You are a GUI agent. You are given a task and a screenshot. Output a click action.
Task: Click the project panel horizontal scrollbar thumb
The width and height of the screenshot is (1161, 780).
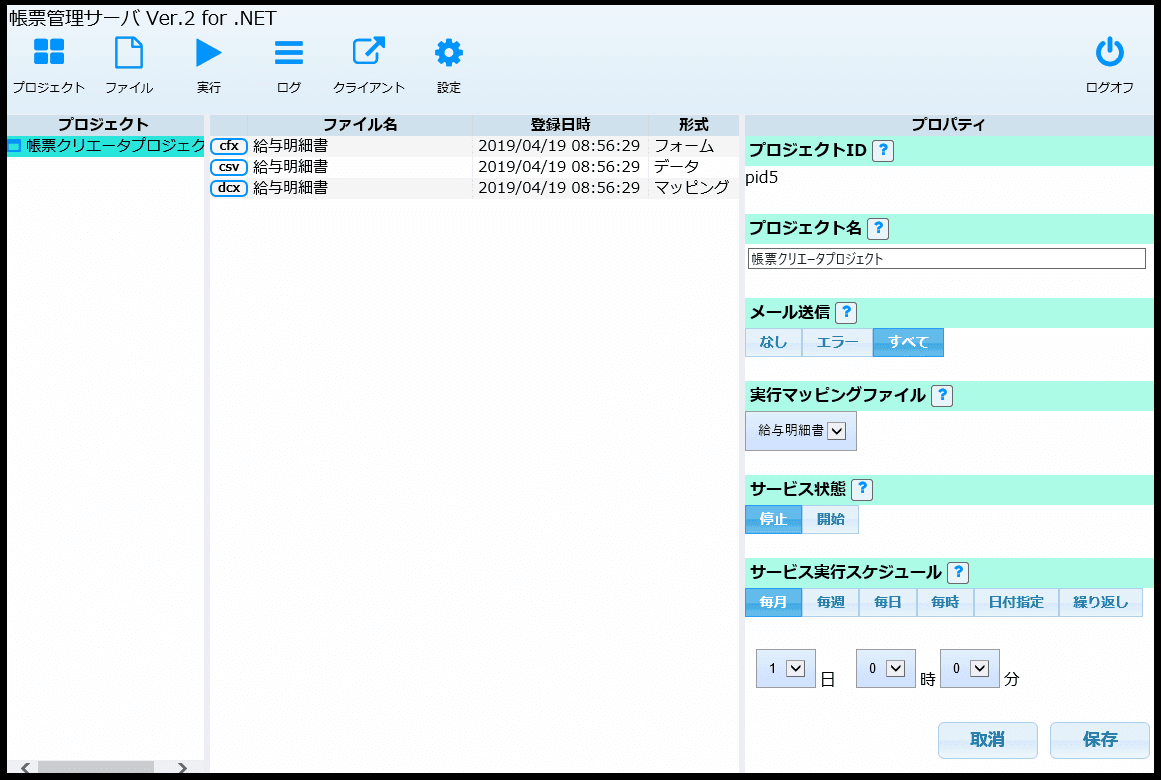click(x=96, y=767)
